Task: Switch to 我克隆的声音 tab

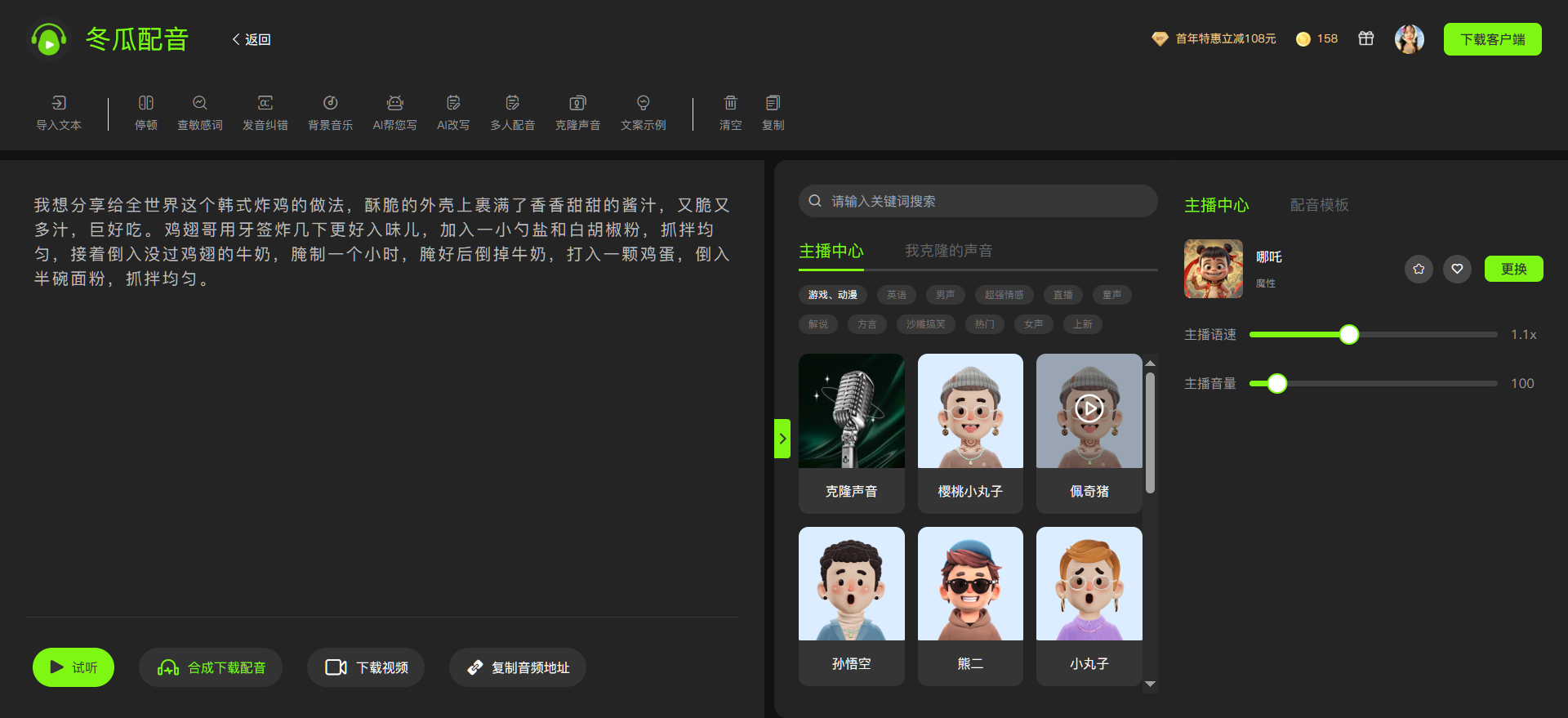Action: point(949,251)
